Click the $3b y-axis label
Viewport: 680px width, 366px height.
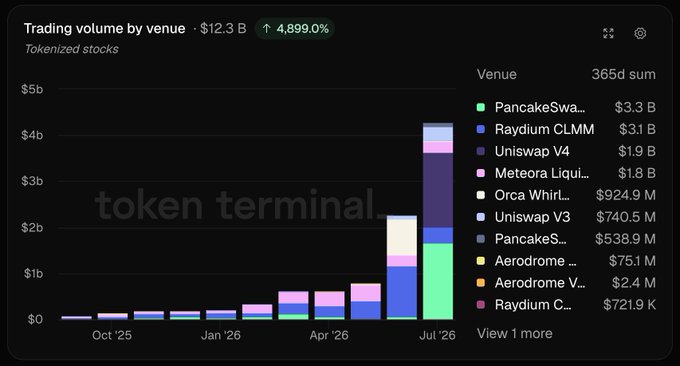pyautogui.click(x=32, y=181)
